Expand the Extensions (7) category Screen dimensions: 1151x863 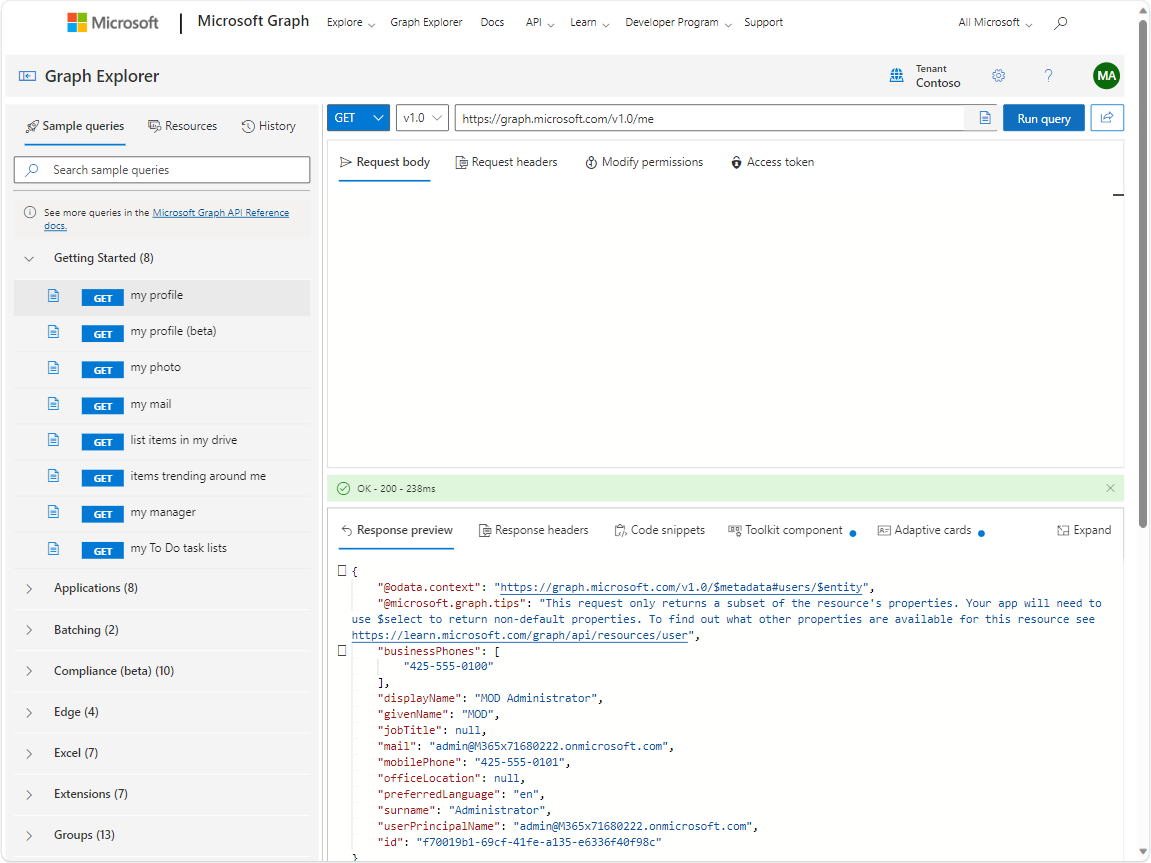29,794
